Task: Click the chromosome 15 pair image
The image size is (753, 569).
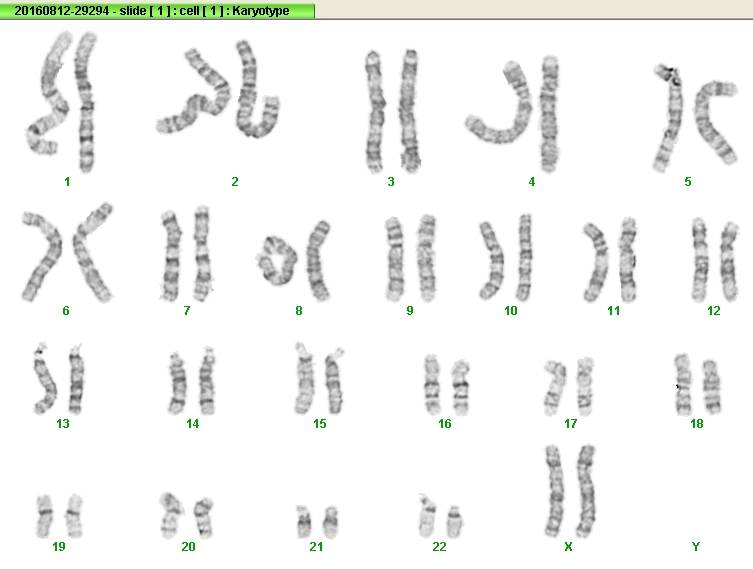Action: [x=319, y=378]
